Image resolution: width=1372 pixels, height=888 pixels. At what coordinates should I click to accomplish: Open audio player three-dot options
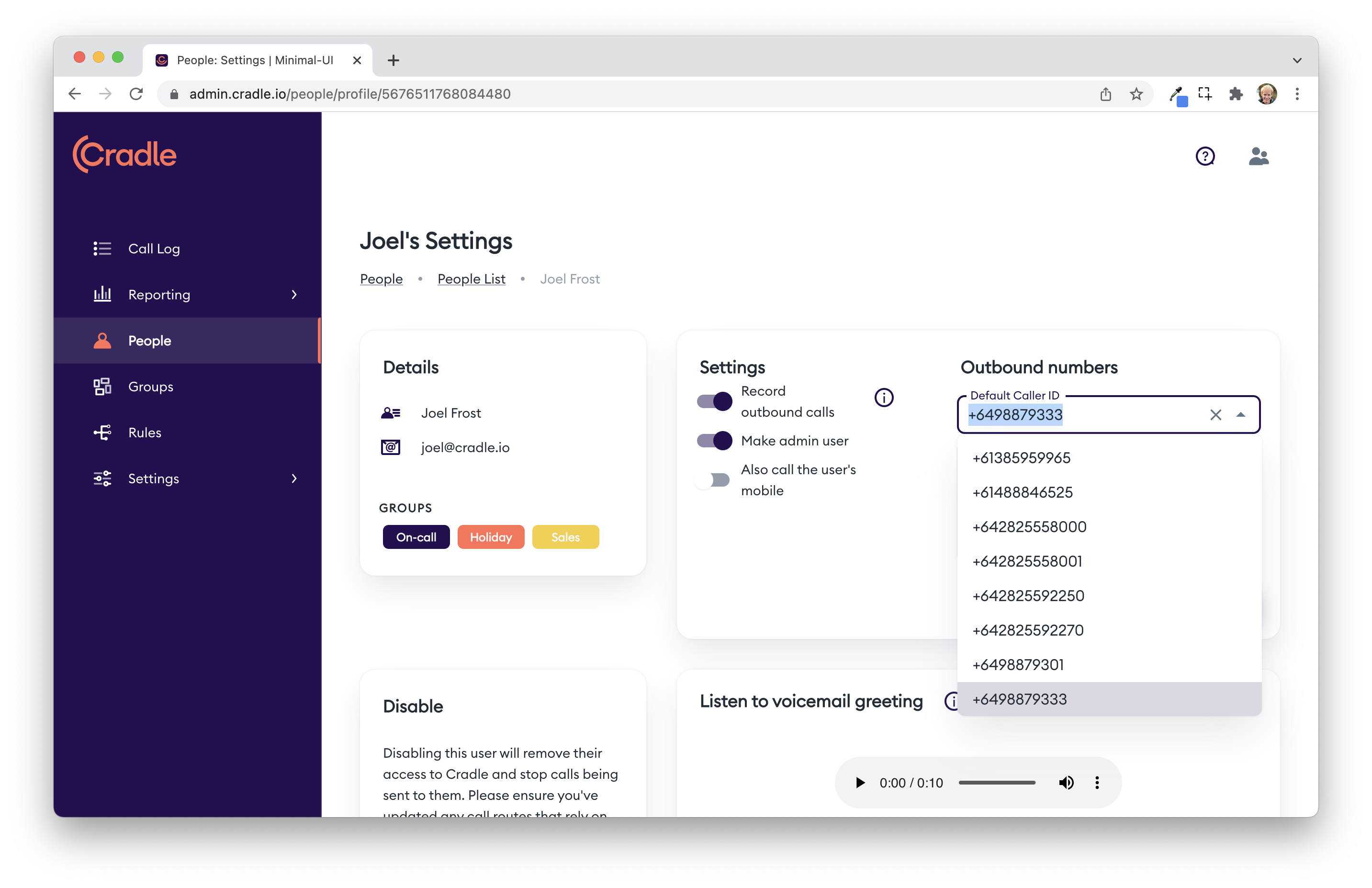click(x=1097, y=783)
